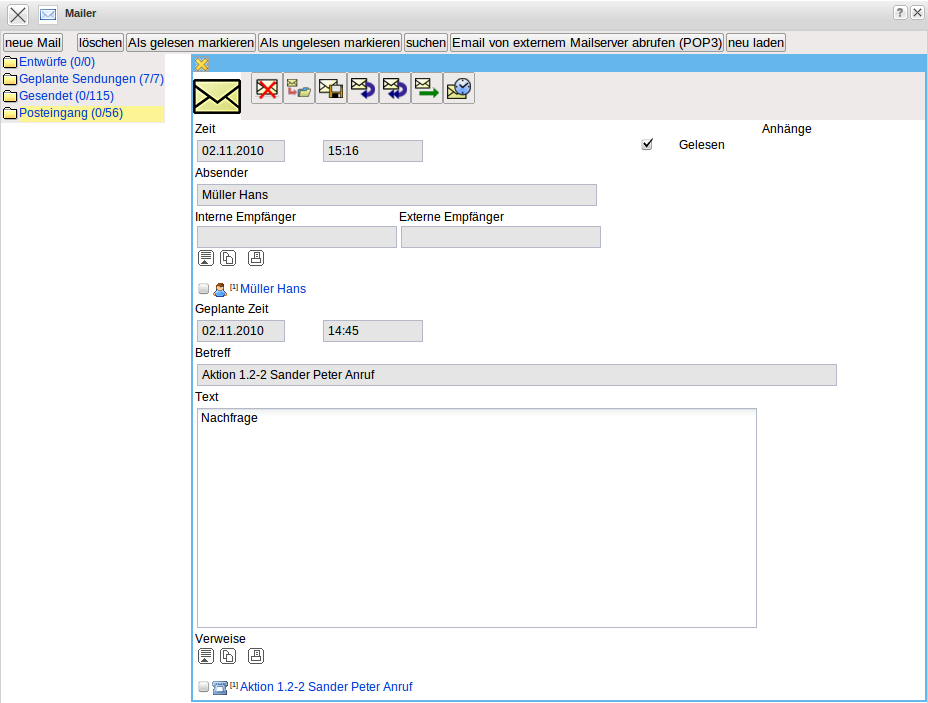Click into the Betreff subject field

(x=516, y=375)
